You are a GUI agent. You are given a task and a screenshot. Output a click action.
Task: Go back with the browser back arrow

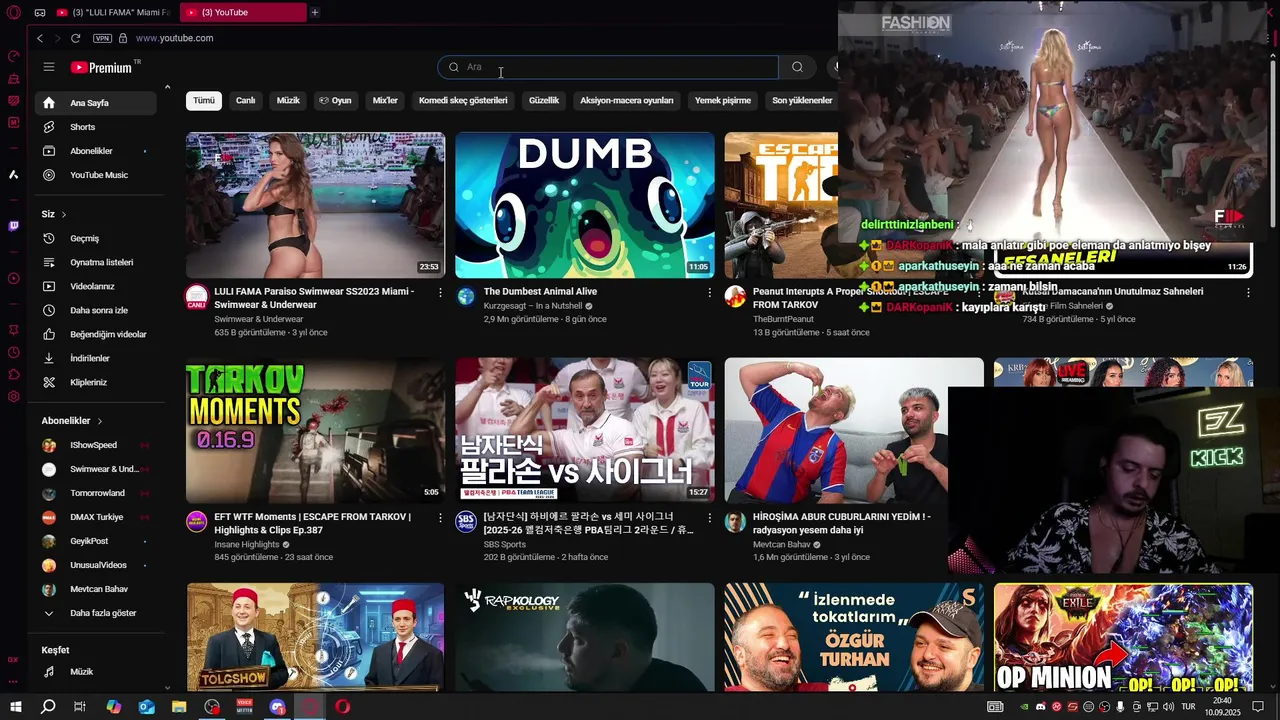pyautogui.click(x=40, y=38)
